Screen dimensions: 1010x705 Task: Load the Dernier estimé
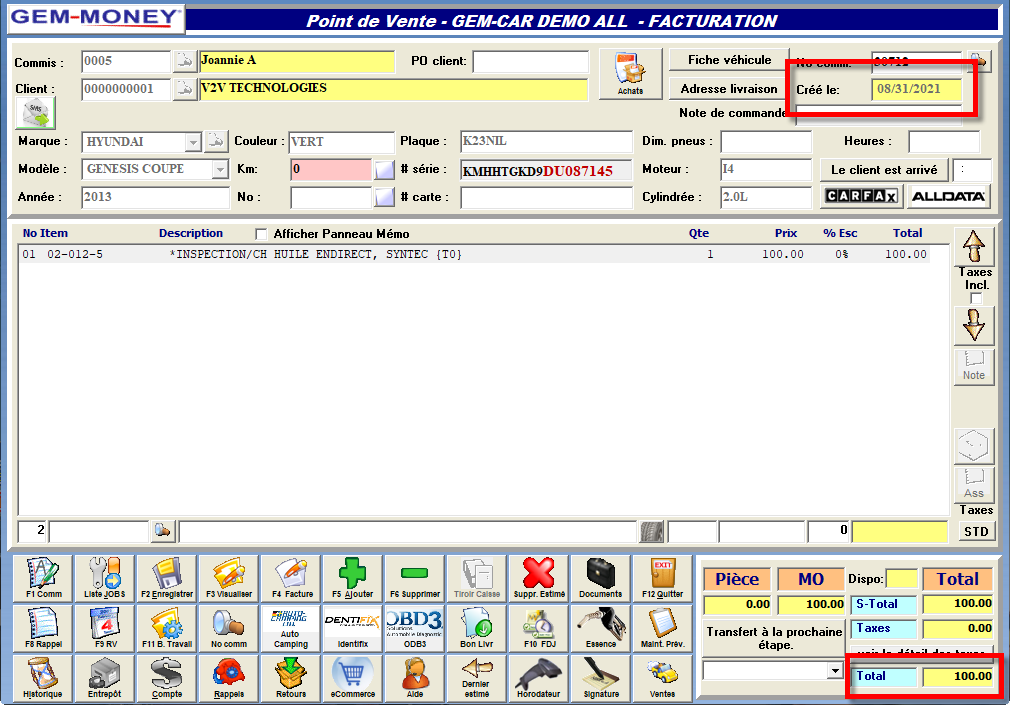(x=477, y=678)
